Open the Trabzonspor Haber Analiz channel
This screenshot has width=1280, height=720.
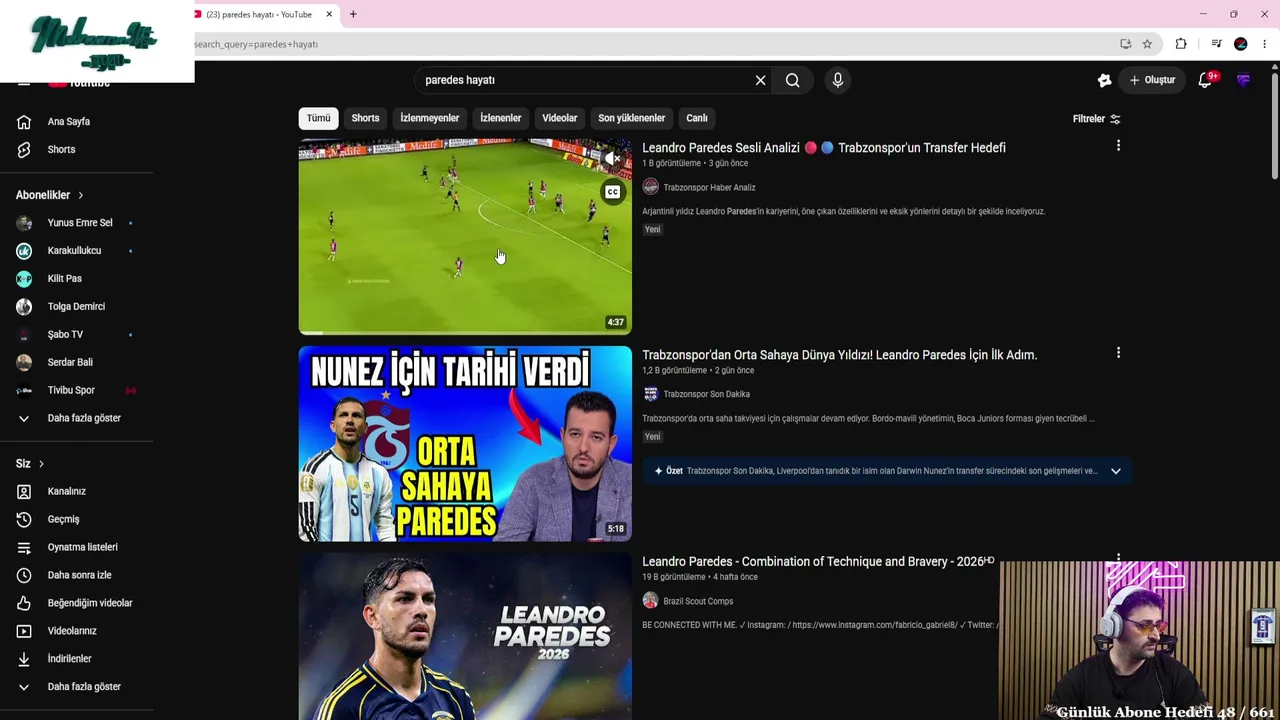click(709, 187)
